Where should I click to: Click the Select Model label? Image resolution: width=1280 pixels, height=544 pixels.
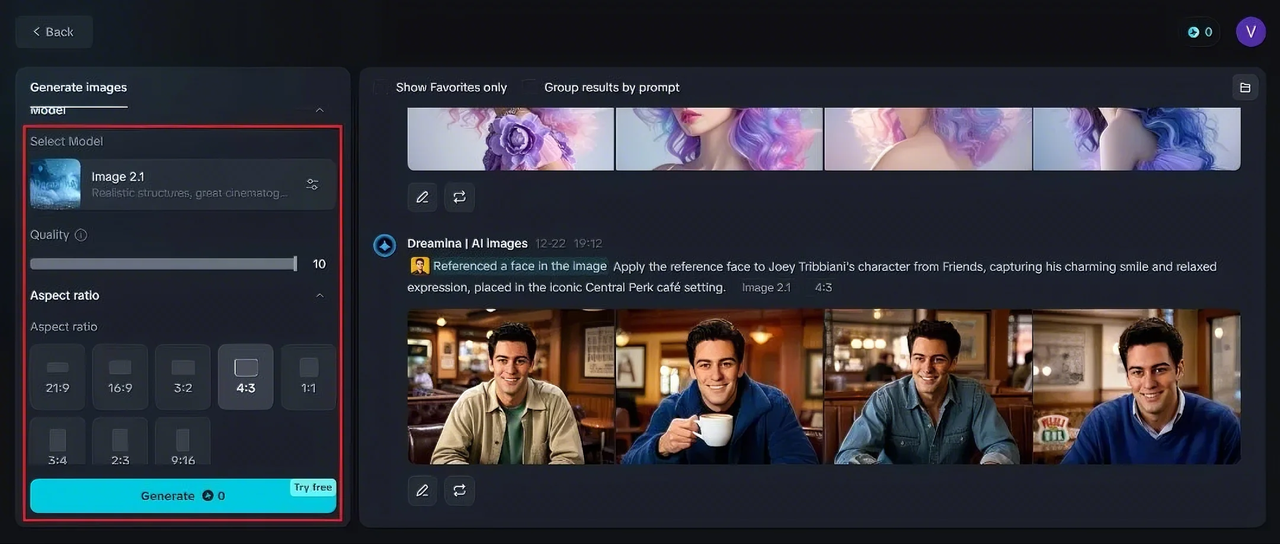pyautogui.click(x=66, y=141)
